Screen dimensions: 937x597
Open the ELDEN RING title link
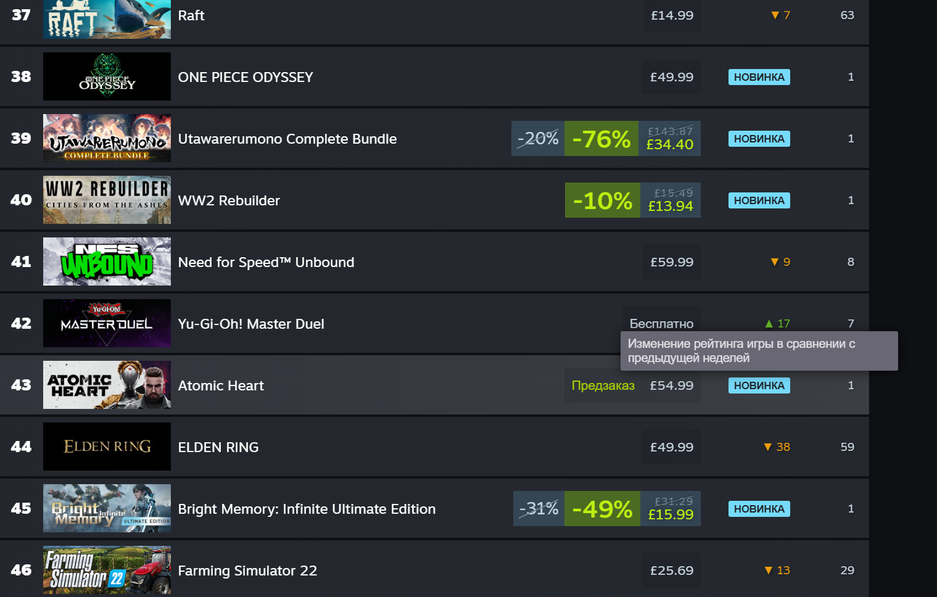(x=218, y=447)
